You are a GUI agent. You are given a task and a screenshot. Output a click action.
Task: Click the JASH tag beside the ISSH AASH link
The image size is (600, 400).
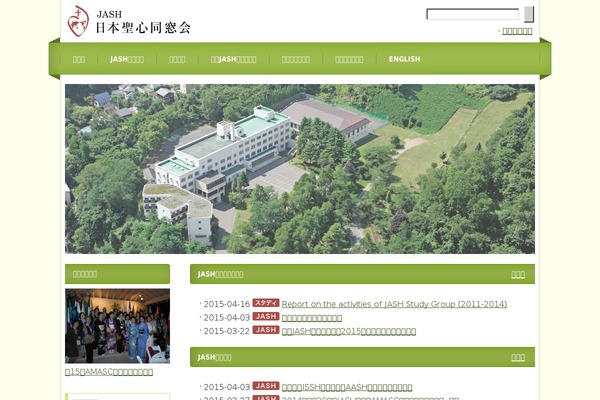pos(266,385)
